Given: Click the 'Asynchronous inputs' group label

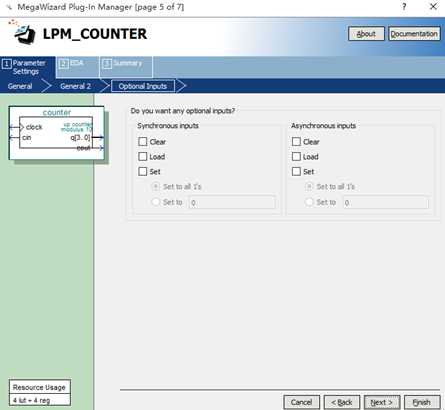Looking at the screenshot, I should click(x=323, y=126).
